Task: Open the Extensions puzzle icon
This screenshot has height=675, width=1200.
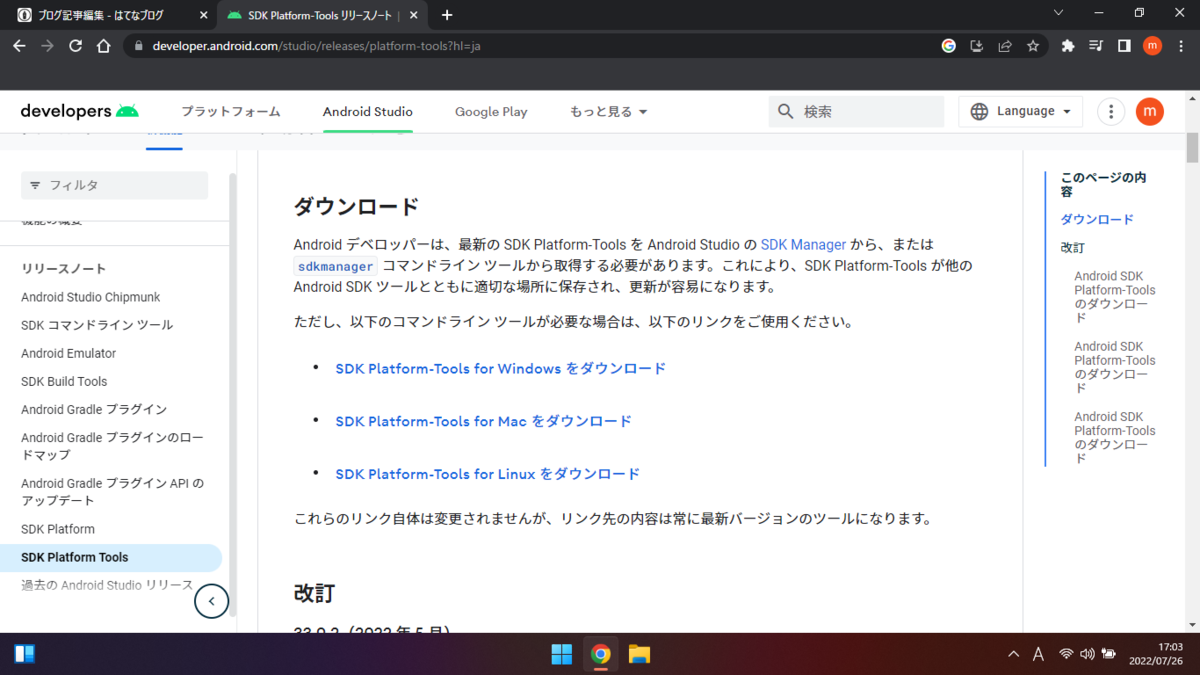Action: coord(1068,46)
